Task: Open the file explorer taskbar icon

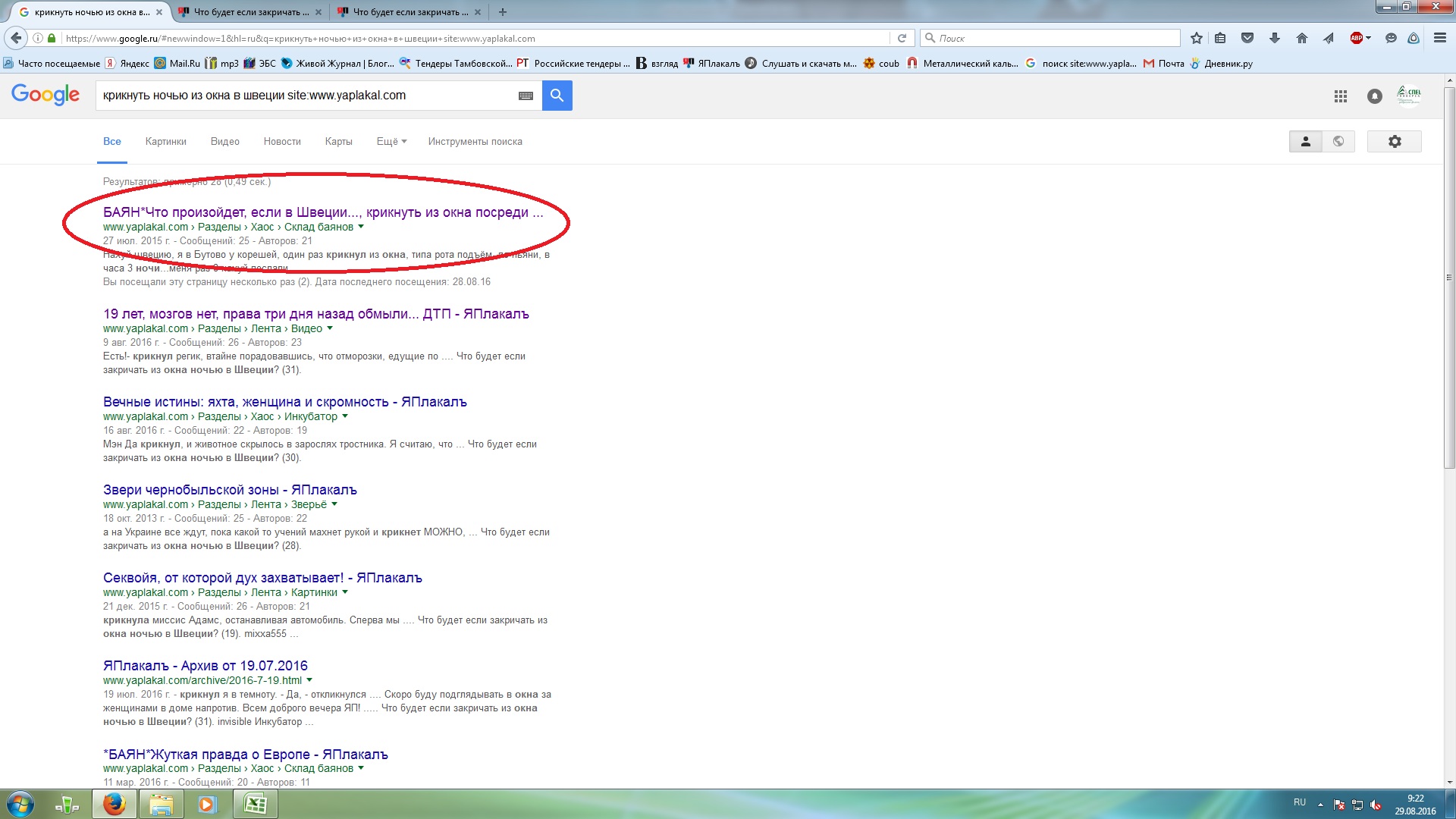Action: click(x=161, y=804)
